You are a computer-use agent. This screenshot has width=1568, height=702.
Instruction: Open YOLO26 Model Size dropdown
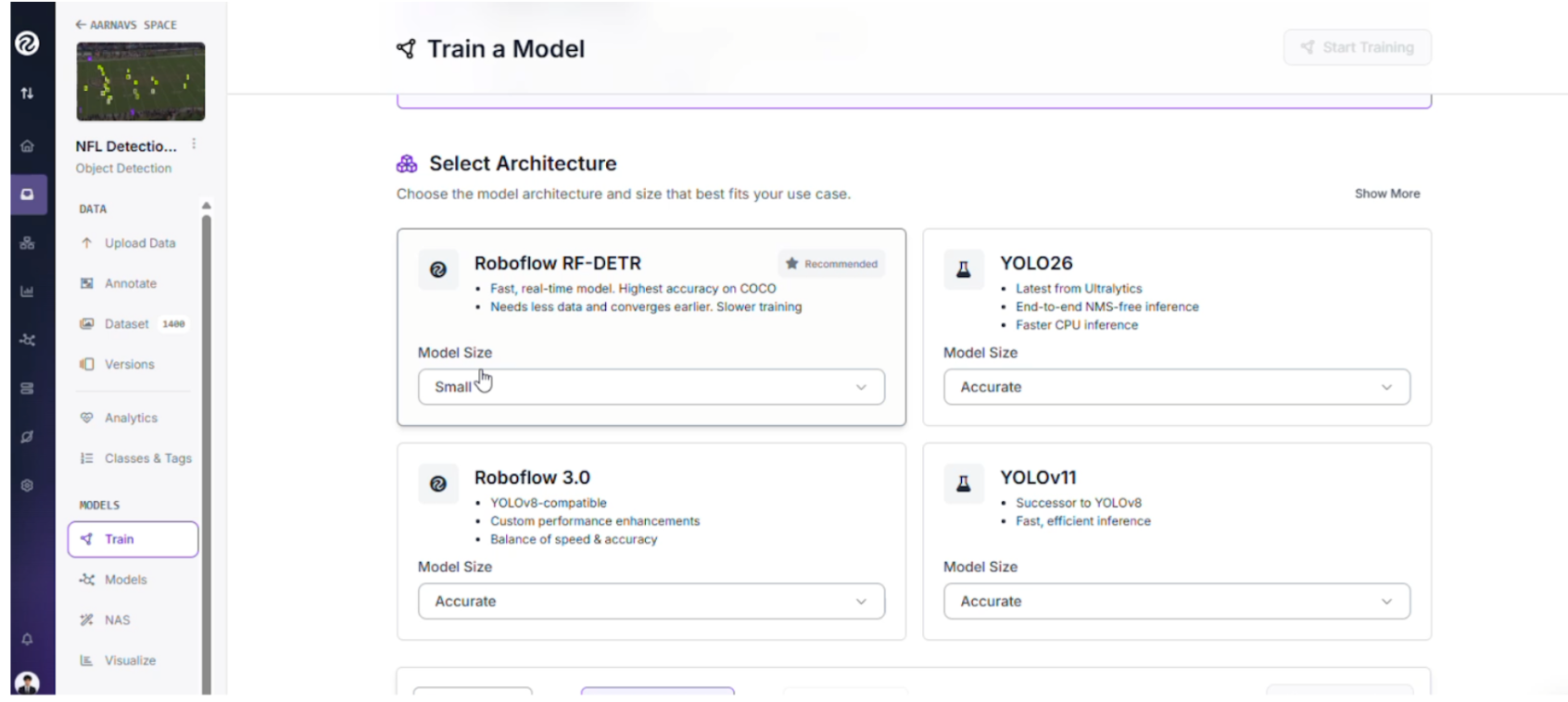click(x=1176, y=387)
